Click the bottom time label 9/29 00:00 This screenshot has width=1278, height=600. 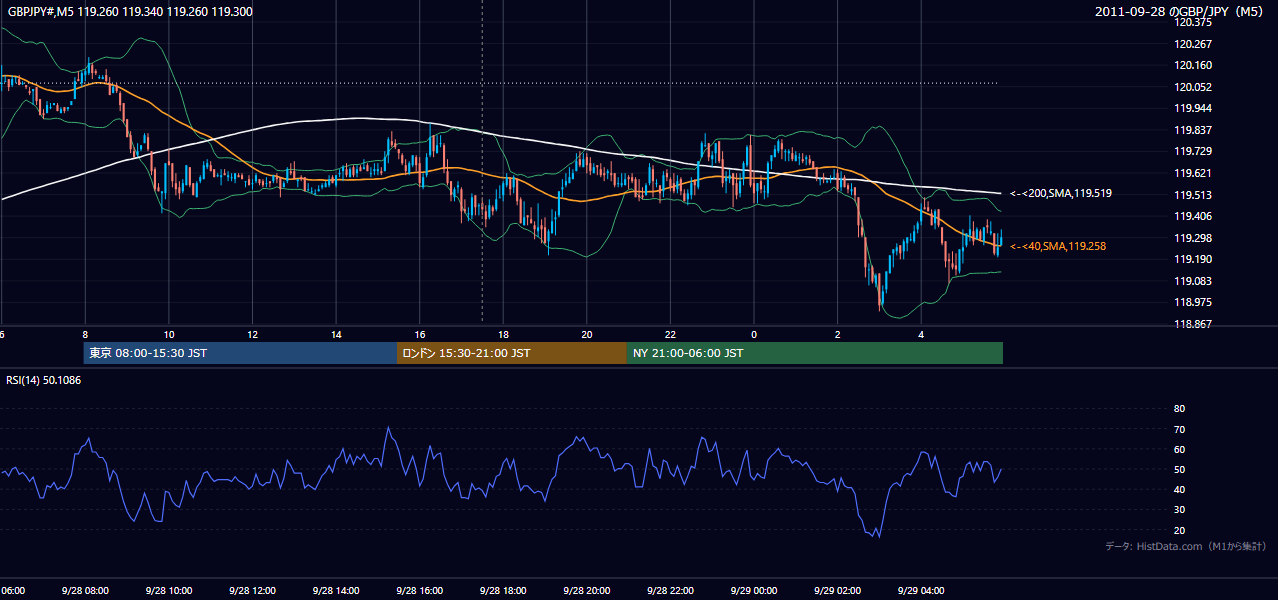coord(754,590)
